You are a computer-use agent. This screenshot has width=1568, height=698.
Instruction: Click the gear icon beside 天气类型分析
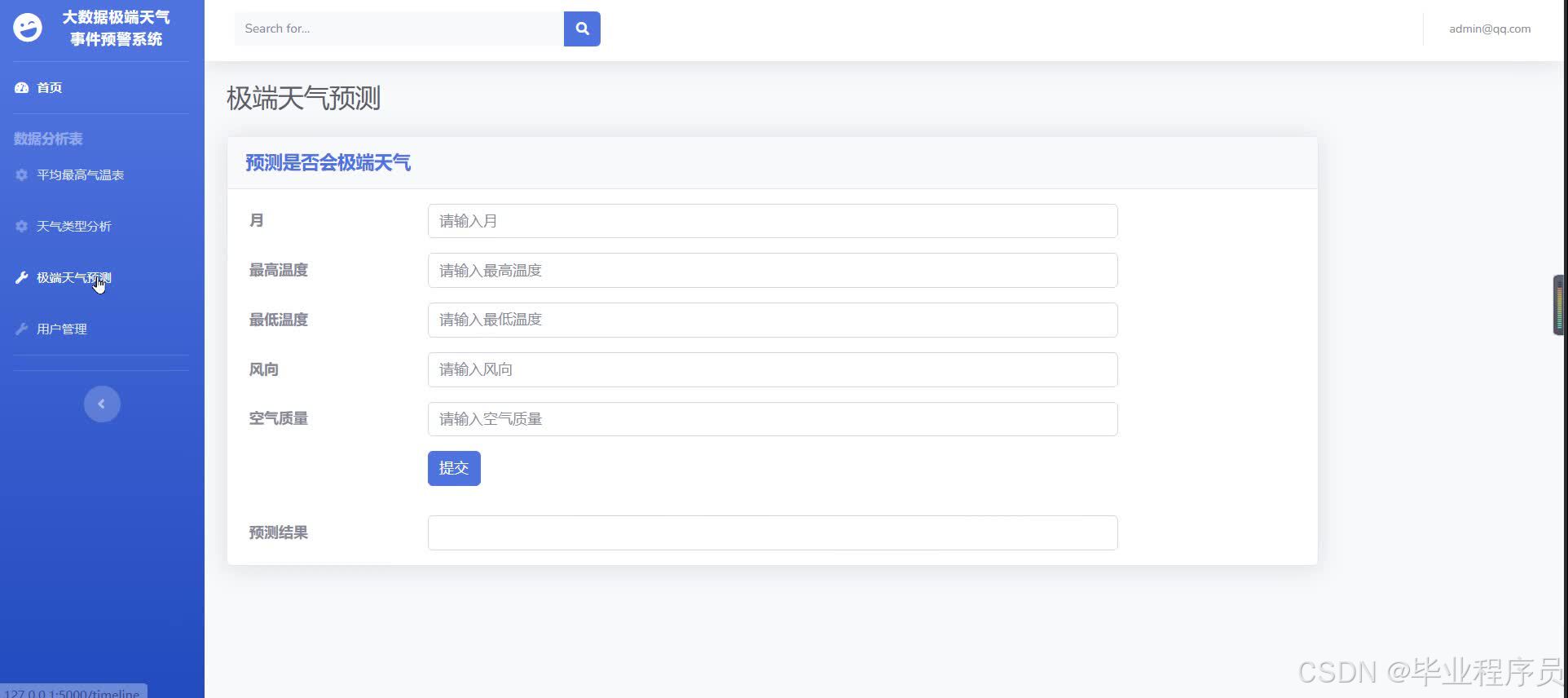22,226
